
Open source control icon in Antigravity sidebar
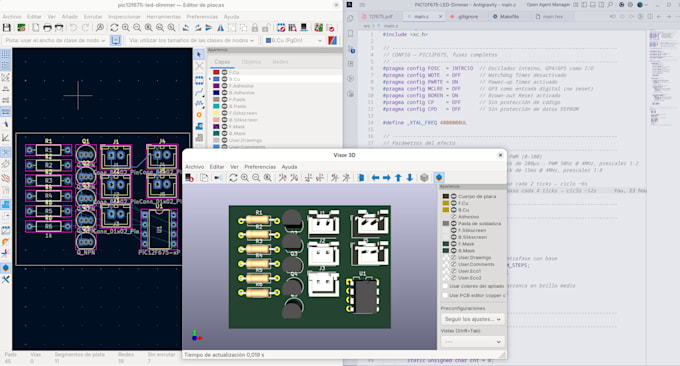[350, 49]
